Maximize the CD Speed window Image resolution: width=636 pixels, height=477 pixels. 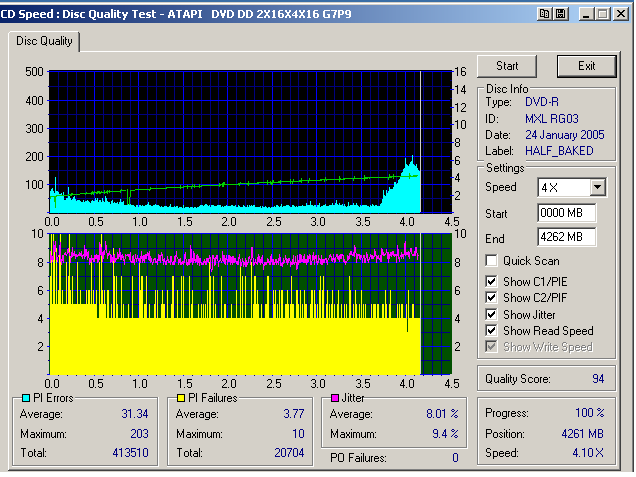click(x=603, y=14)
